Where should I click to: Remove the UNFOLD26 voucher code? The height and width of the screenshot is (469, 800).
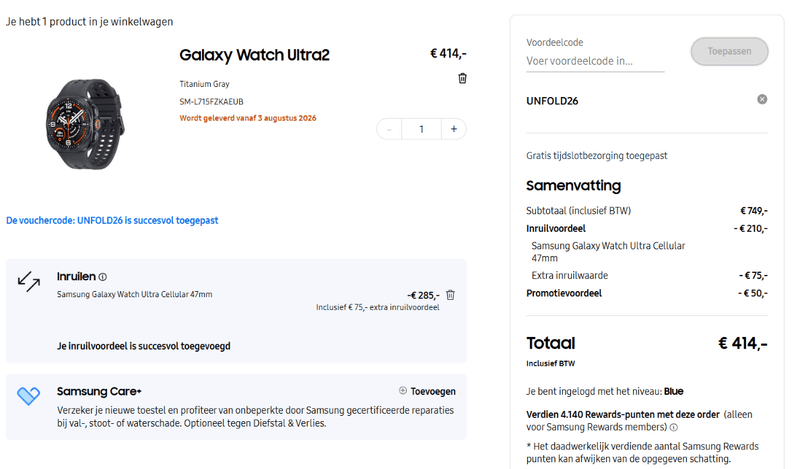(x=762, y=100)
